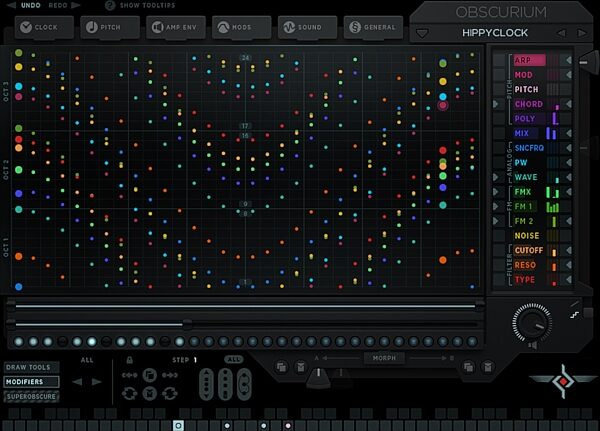Go to the next preset arrow

(x=582, y=33)
